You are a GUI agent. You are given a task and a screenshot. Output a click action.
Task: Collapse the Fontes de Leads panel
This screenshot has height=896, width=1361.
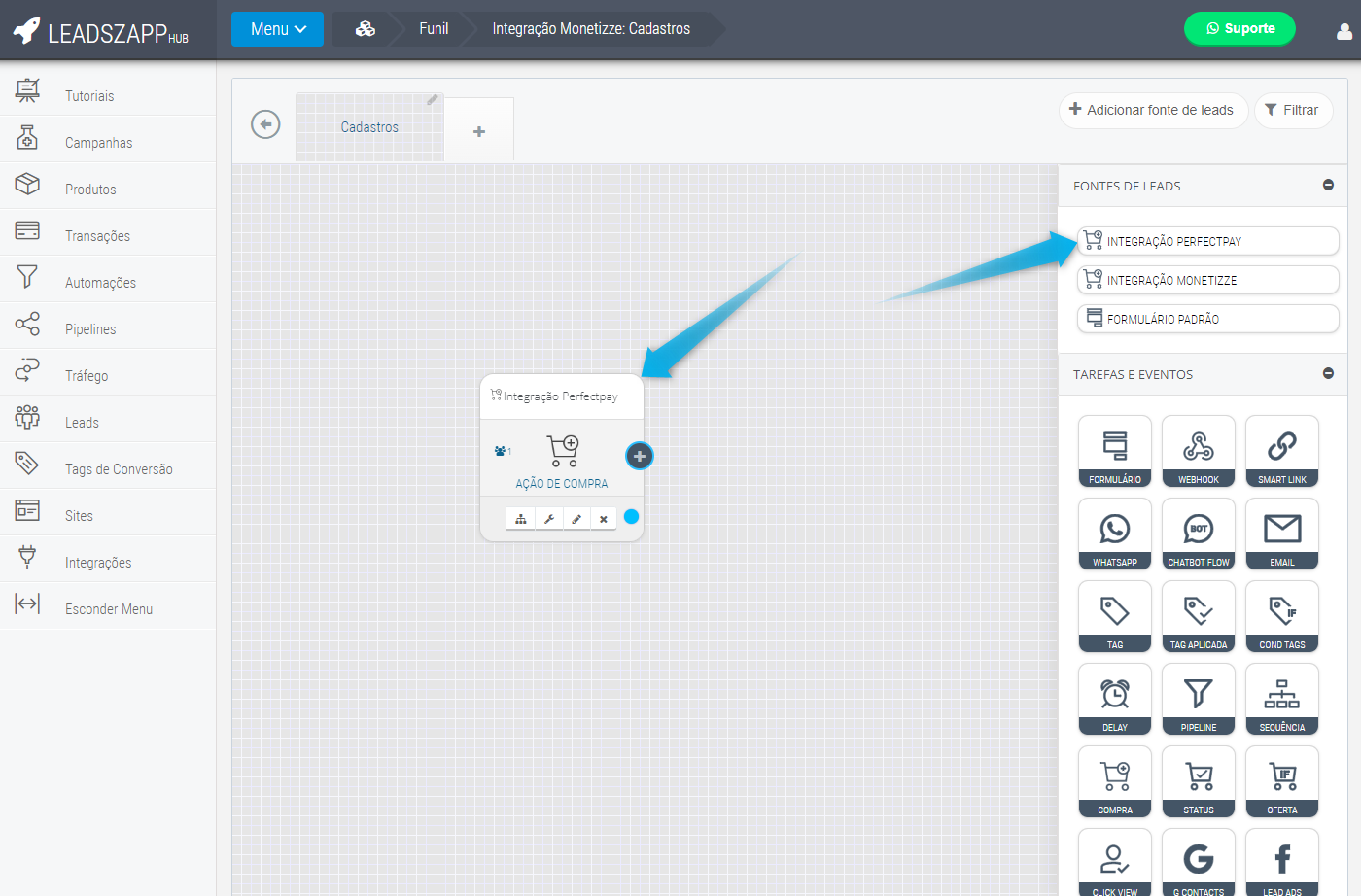click(1328, 185)
